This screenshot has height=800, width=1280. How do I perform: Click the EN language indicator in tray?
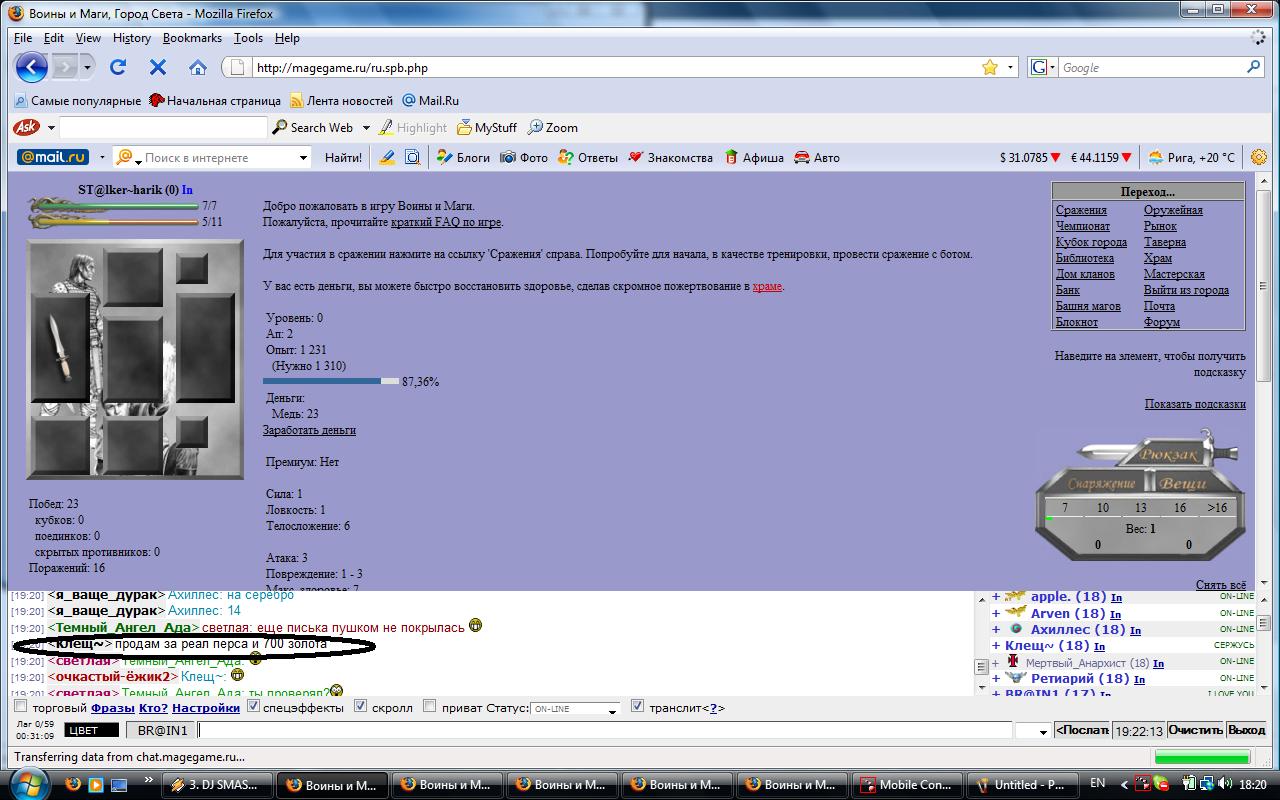click(x=1098, y=784)
